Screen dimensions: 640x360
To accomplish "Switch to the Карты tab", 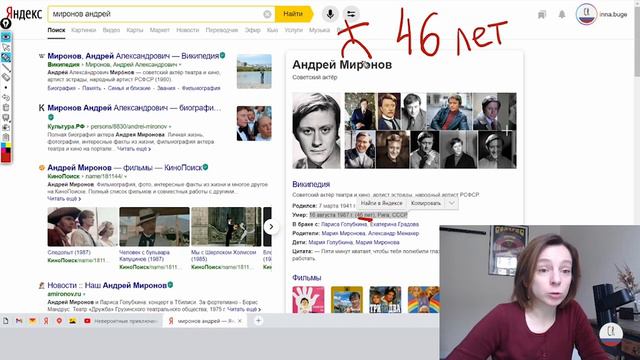I will click(x=135, y=30).
